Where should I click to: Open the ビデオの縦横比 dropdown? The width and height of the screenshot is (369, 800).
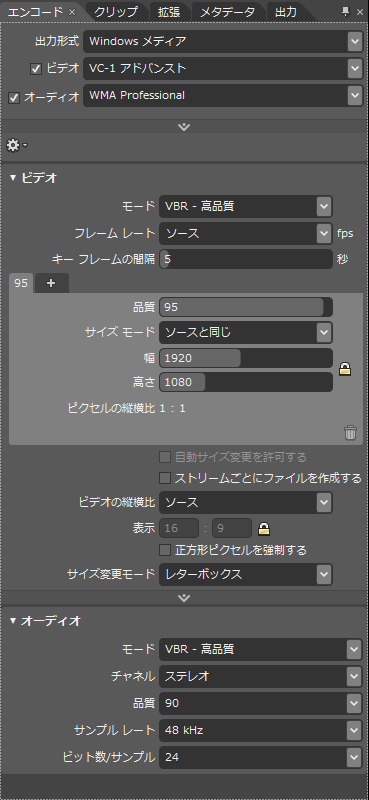point(246,503)
